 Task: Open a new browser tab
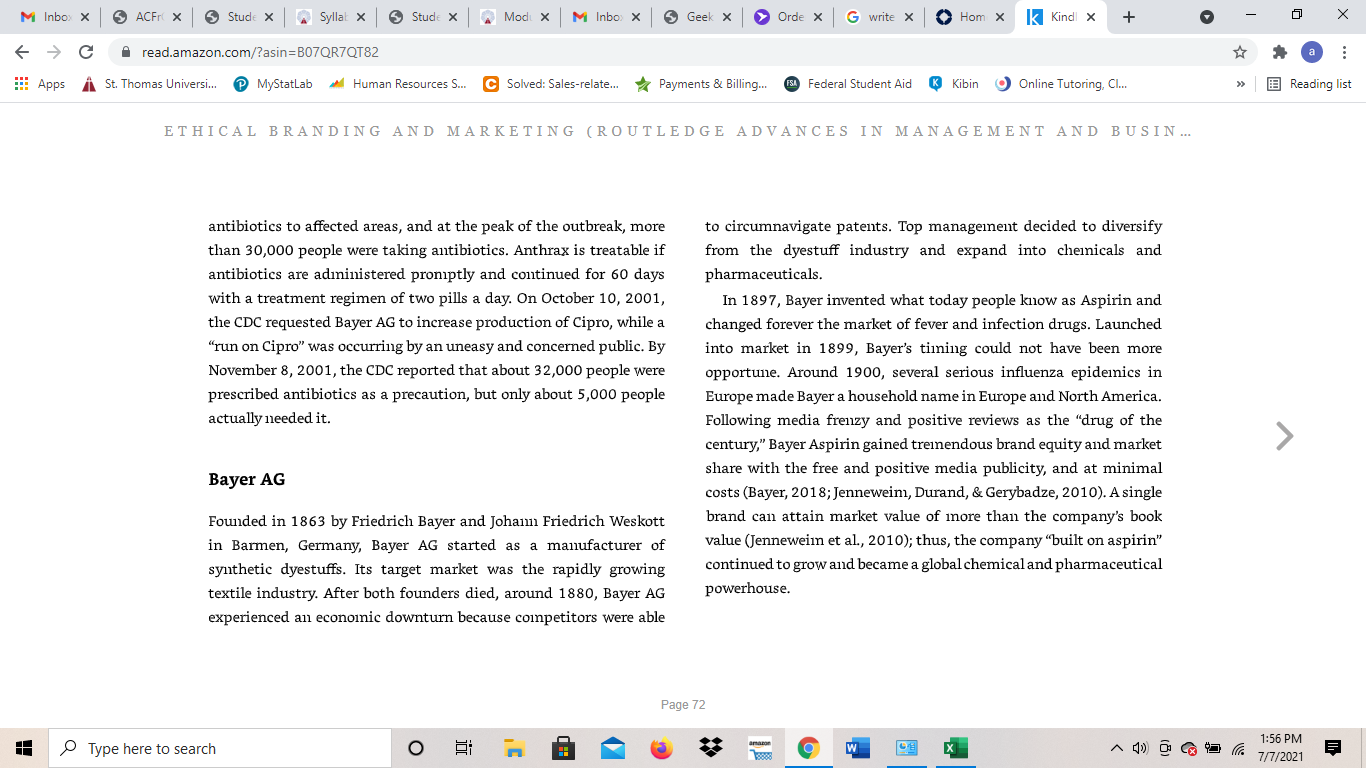click(x=1129, y=17)
